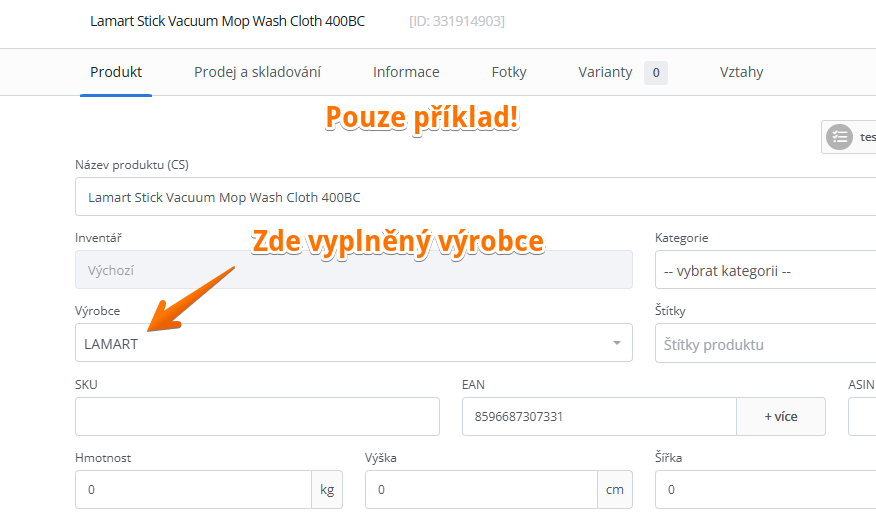876x517 pixels.
Task: Focus the ASIN input field
Action: [x=862, y=416]
